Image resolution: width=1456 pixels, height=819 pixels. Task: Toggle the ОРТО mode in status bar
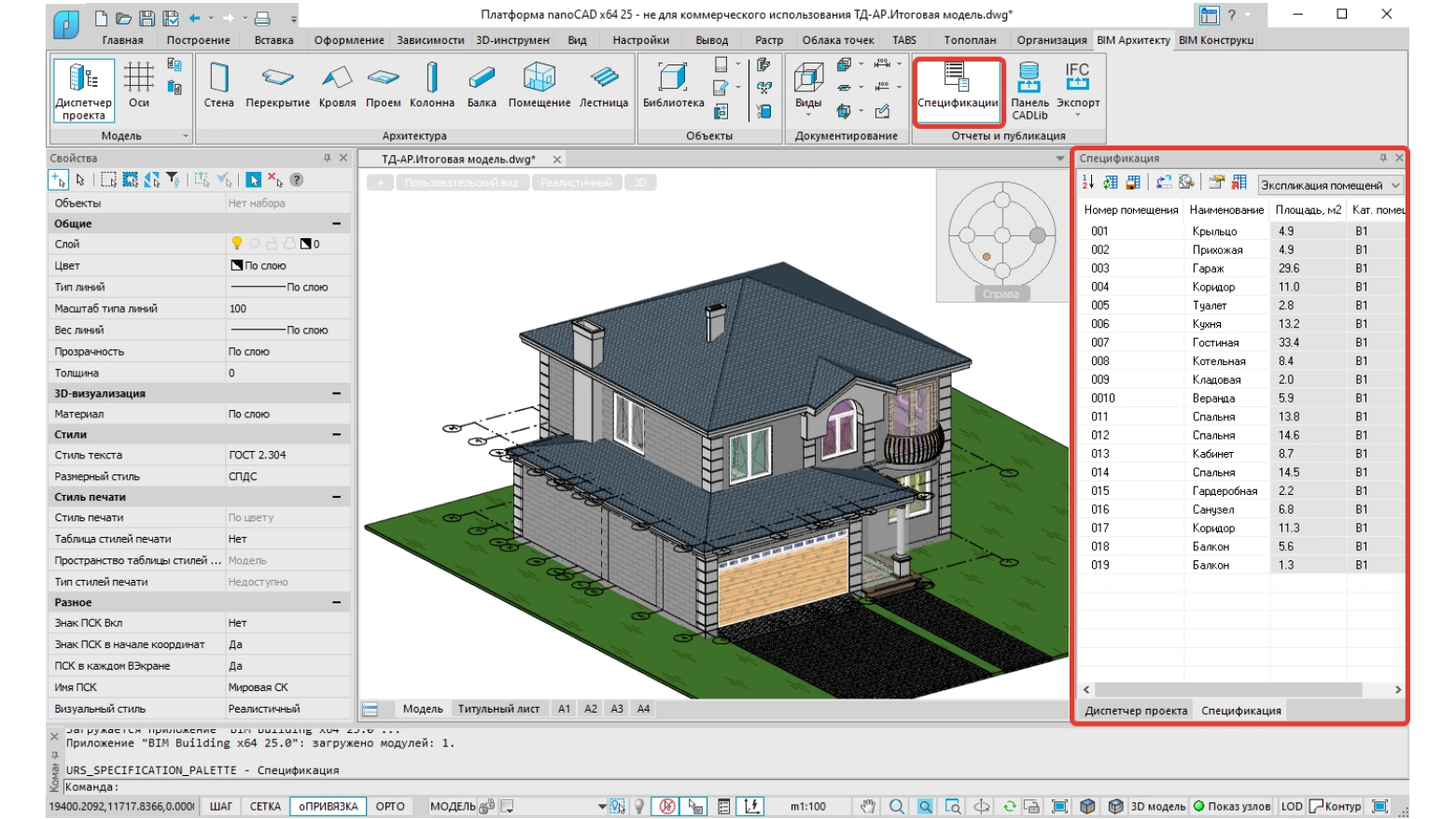click(390, 806)
